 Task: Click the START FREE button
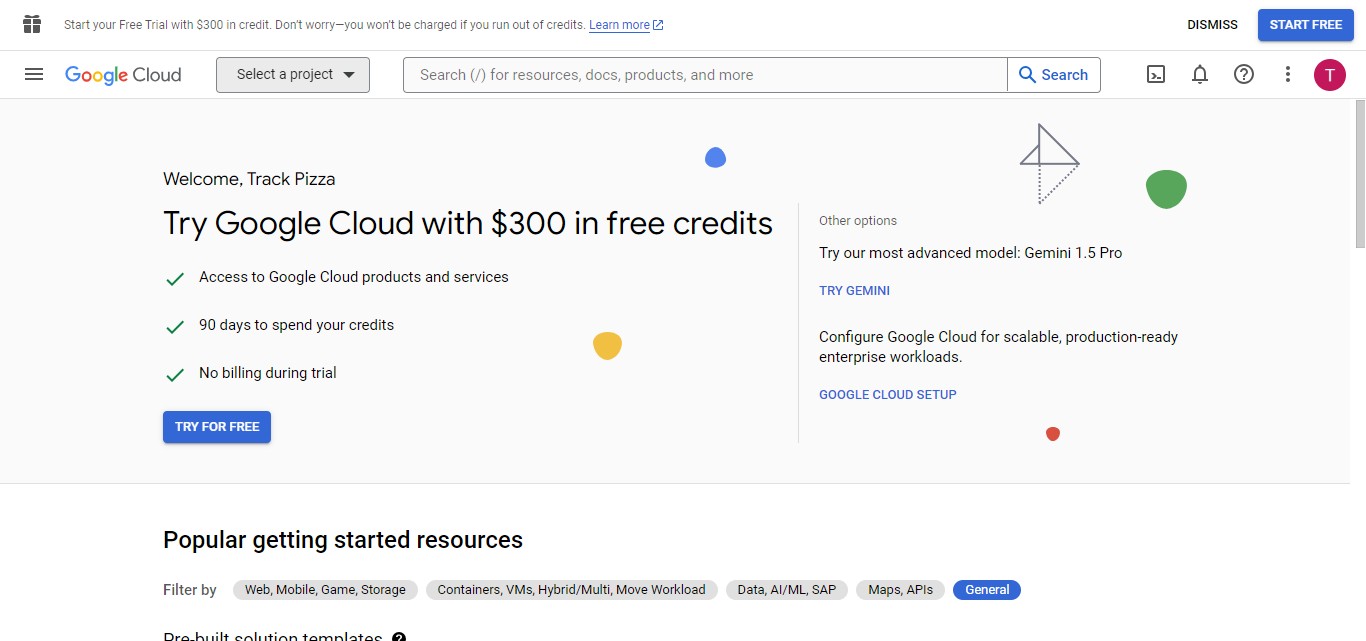pos(1305,25)
